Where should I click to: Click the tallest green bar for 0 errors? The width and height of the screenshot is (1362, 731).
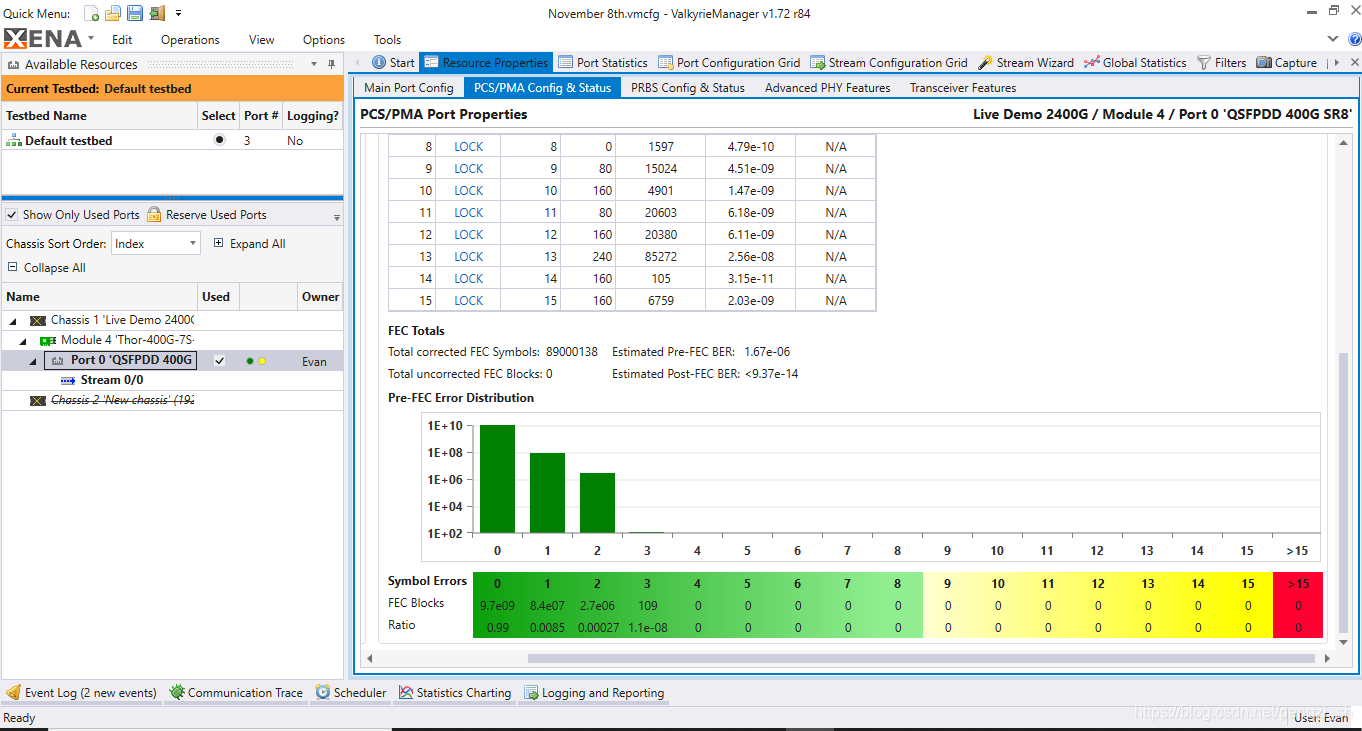[x=497, y=479]
